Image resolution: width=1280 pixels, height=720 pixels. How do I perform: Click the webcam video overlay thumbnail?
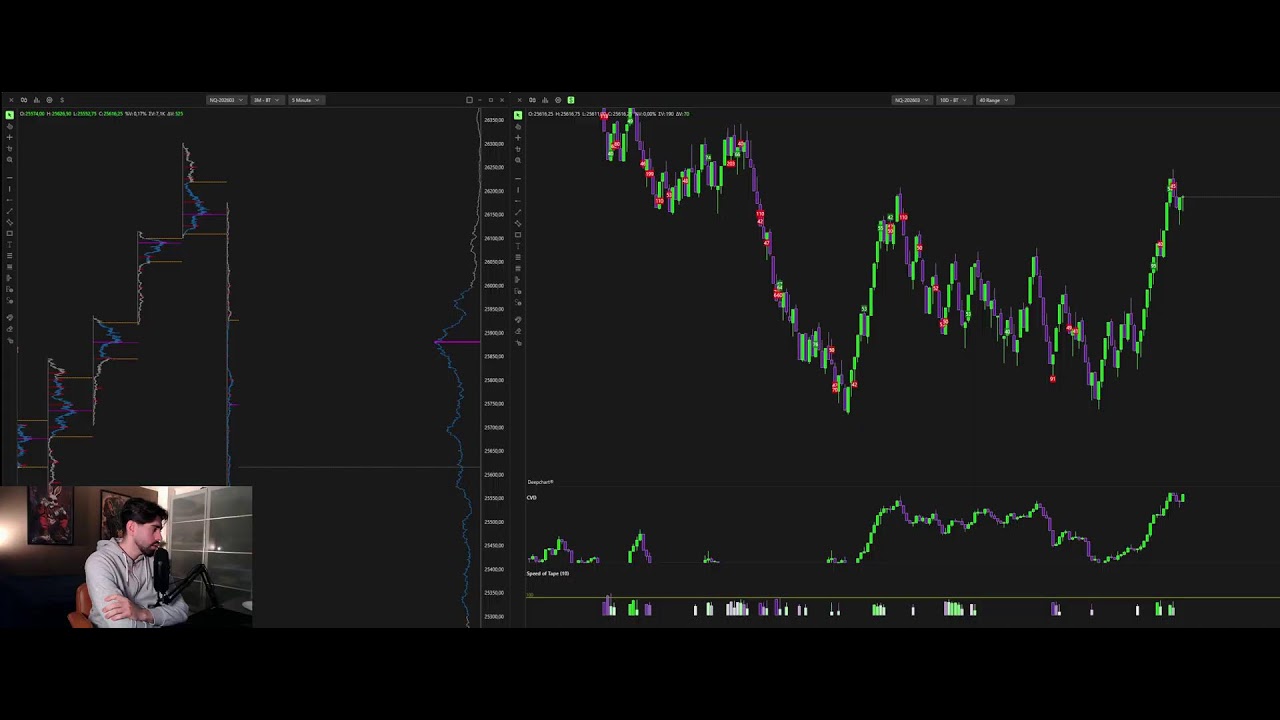click(x=126, y=557)
